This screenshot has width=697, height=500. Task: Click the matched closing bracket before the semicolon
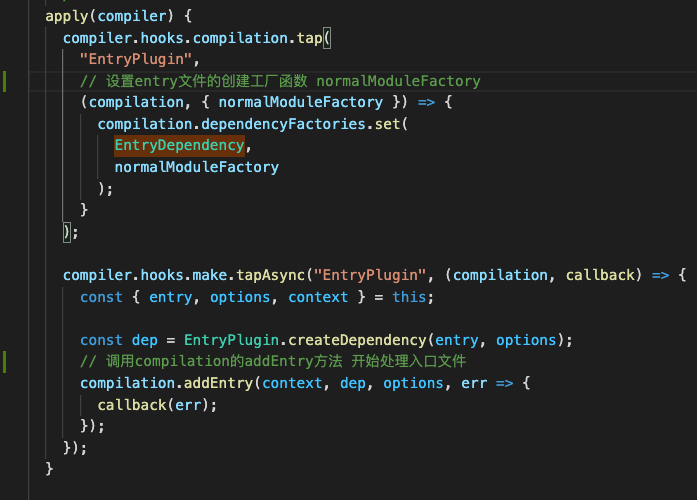coord(67,232)
